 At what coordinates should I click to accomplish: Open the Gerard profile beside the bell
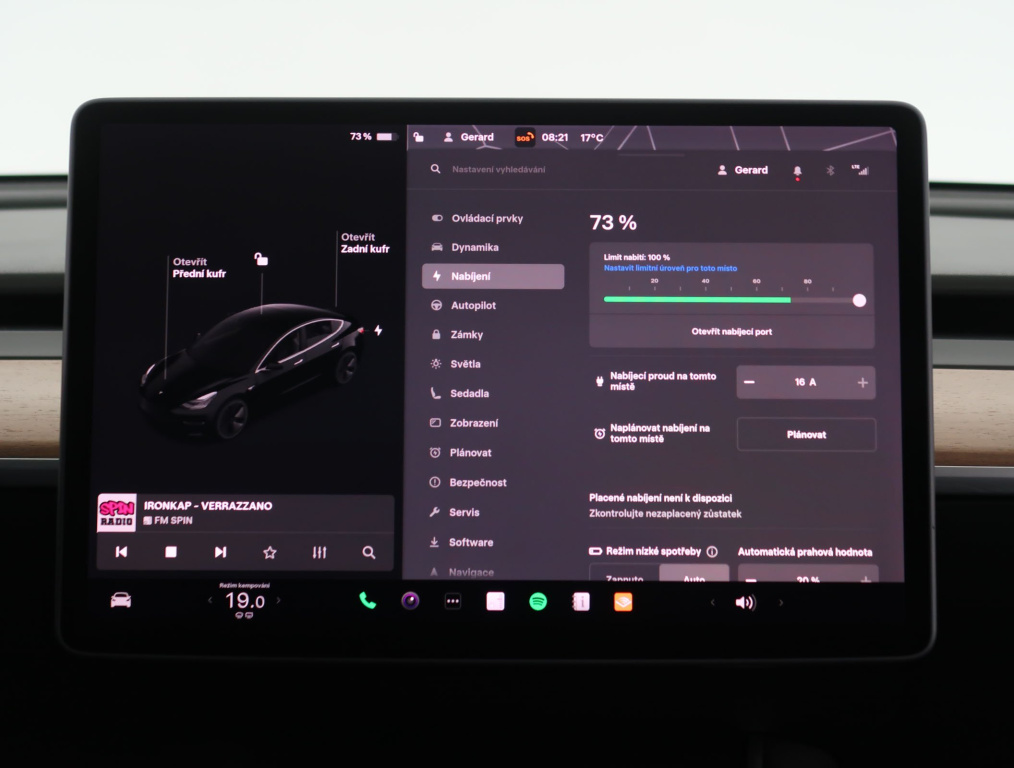(743, 170)
